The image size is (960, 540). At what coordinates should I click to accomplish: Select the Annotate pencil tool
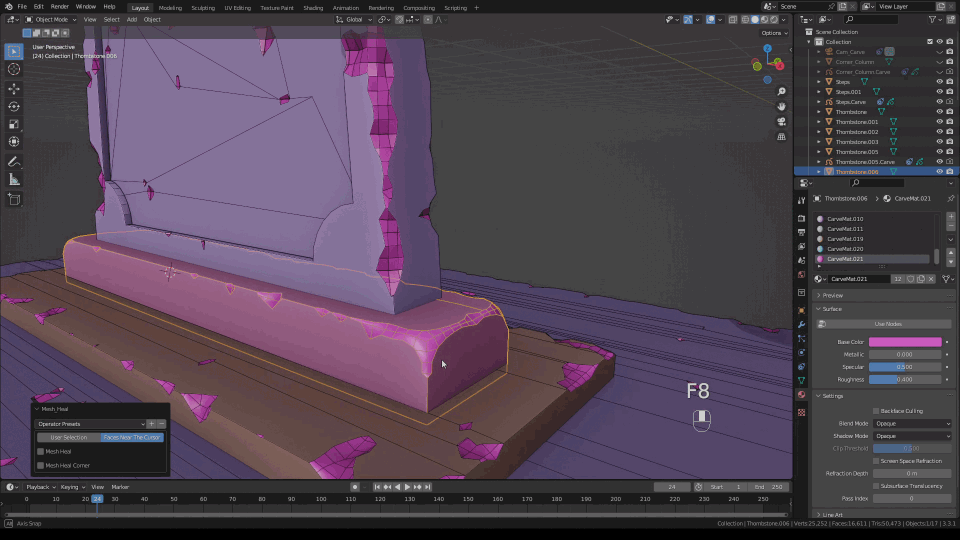pyautogui.click(x=14, y=161)
